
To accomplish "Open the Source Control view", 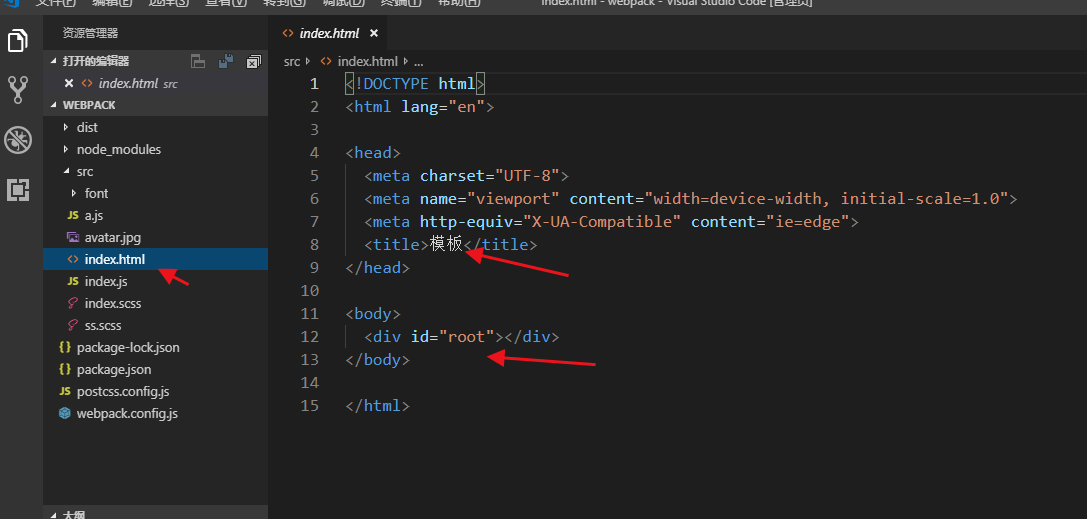I will (18, 90).
